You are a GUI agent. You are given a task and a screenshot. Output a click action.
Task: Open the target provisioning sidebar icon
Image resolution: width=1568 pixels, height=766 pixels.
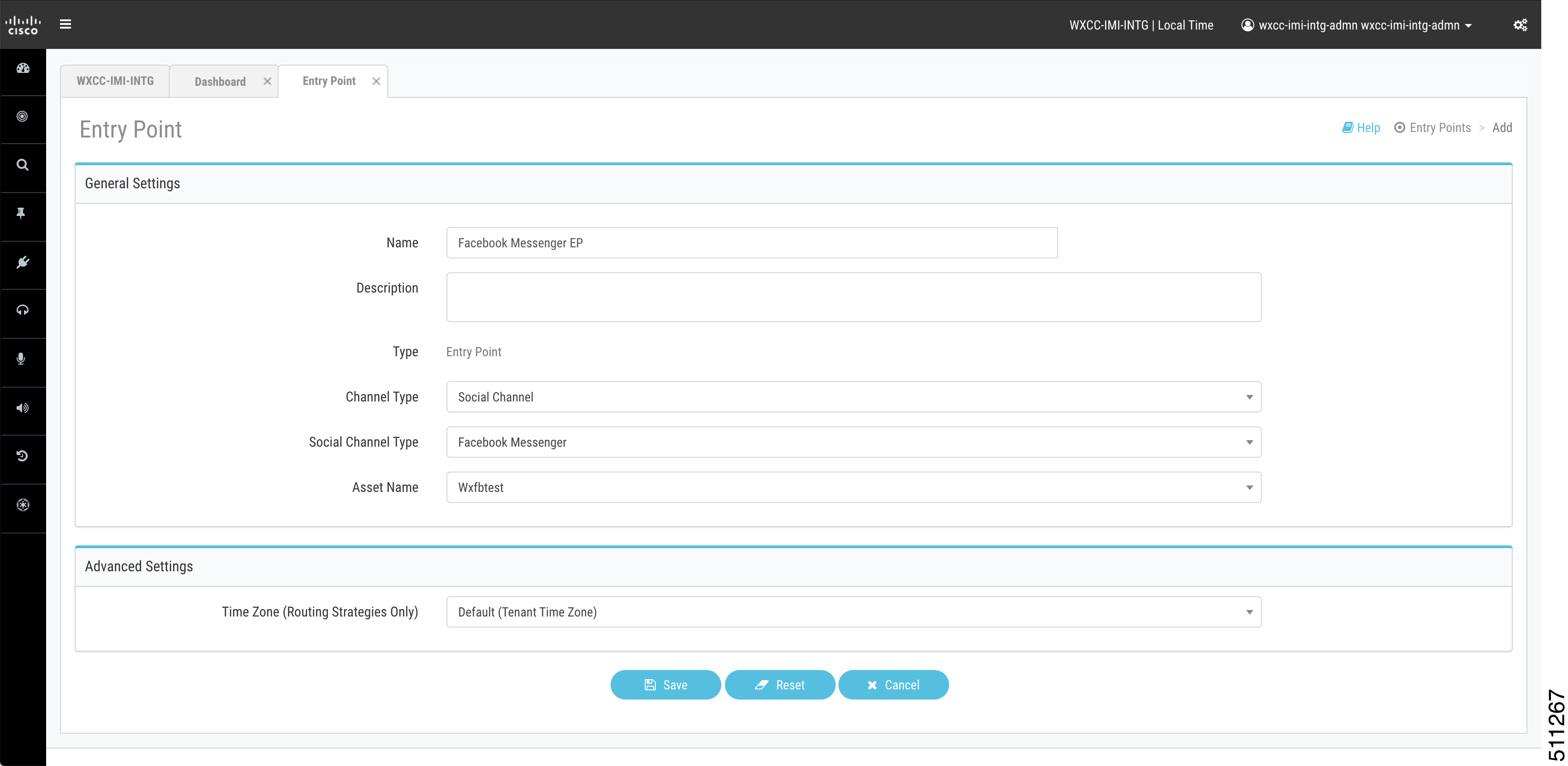coord(23,116)
